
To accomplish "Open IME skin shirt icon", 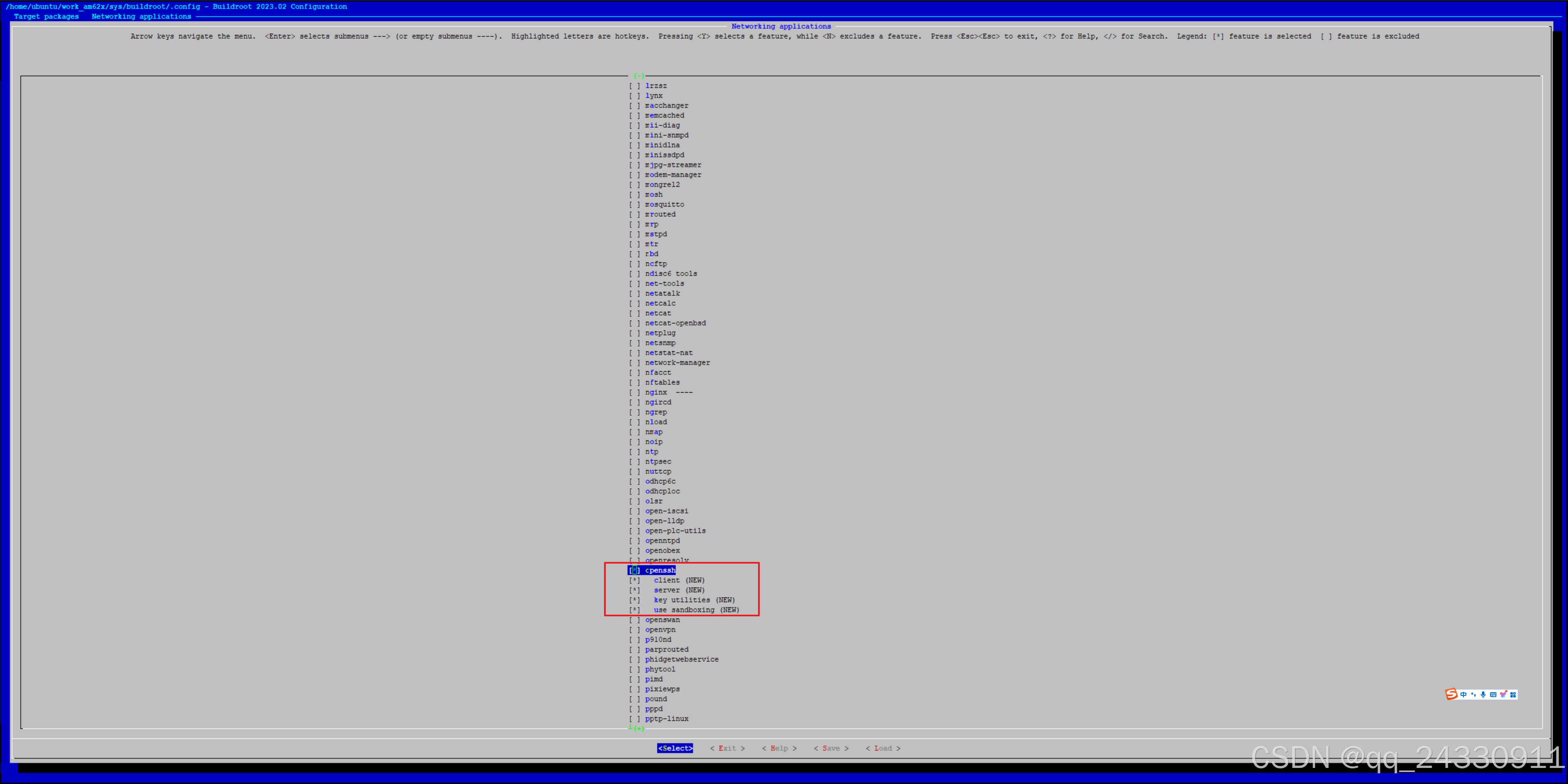I will 1503,695.
